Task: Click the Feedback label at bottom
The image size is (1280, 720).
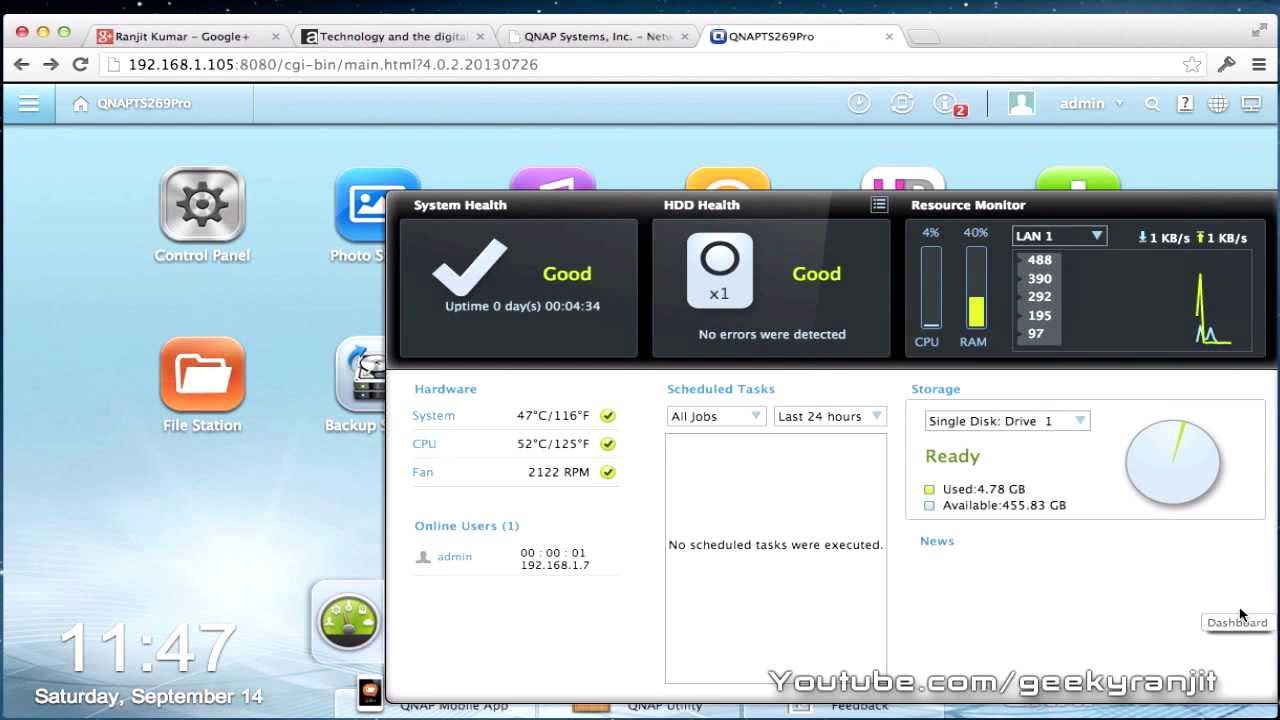Action: point(859,706)
